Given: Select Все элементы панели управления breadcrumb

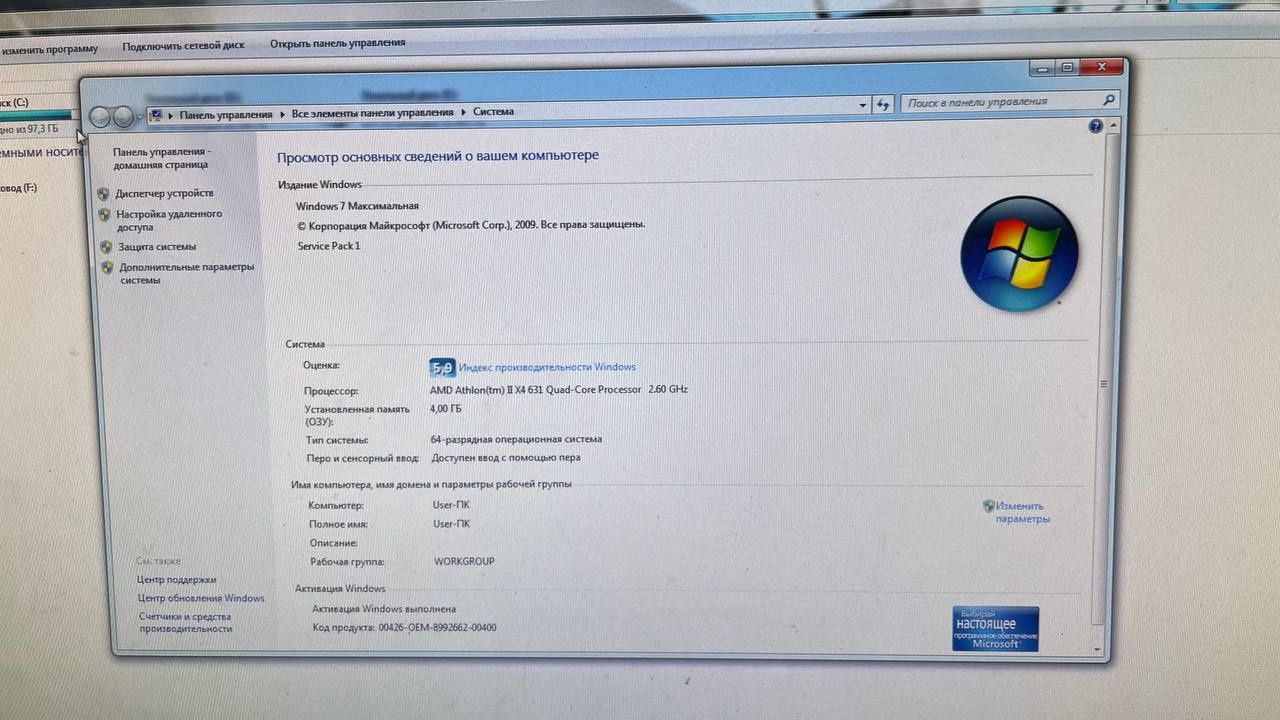Looking at the screenshot, I should pos(372,113).
